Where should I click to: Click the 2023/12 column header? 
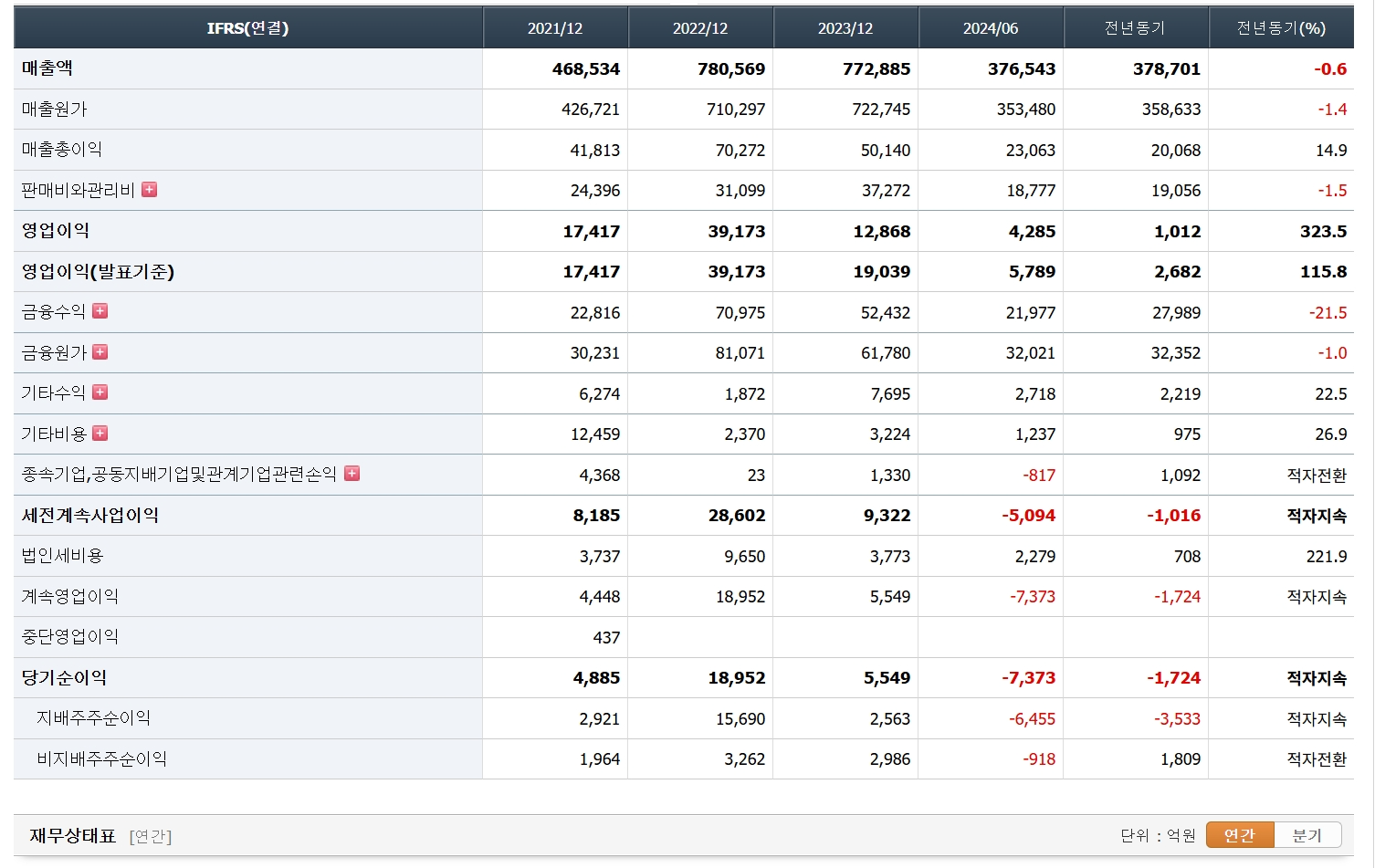pos(845,28)
